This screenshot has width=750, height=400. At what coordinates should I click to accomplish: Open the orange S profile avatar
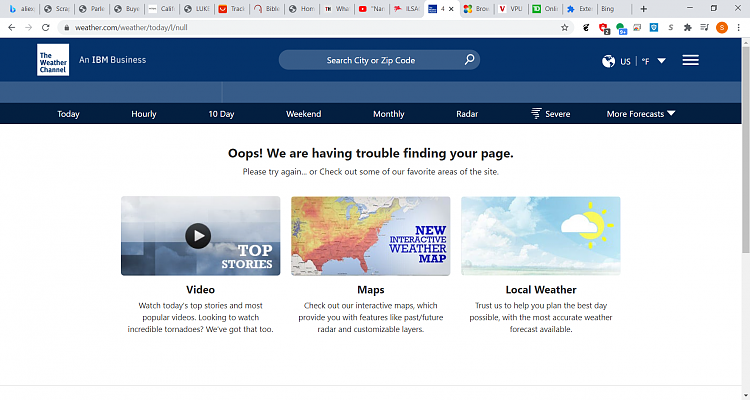722,28
